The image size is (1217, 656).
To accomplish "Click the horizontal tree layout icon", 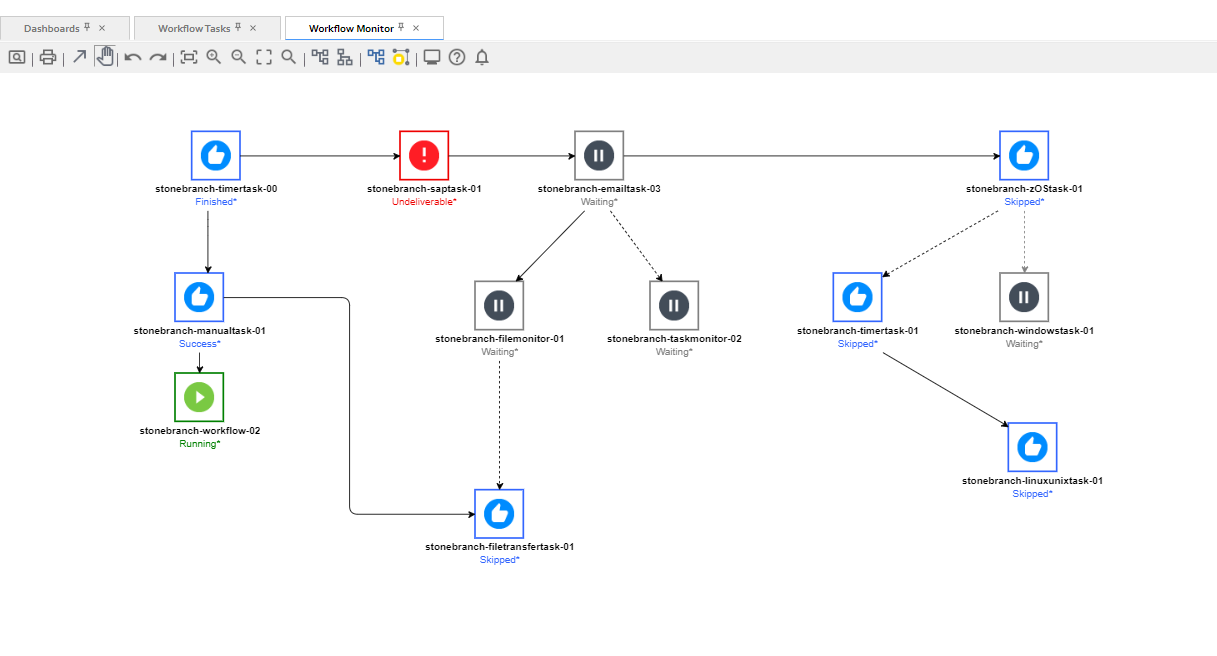I will (x=320, y=57).
